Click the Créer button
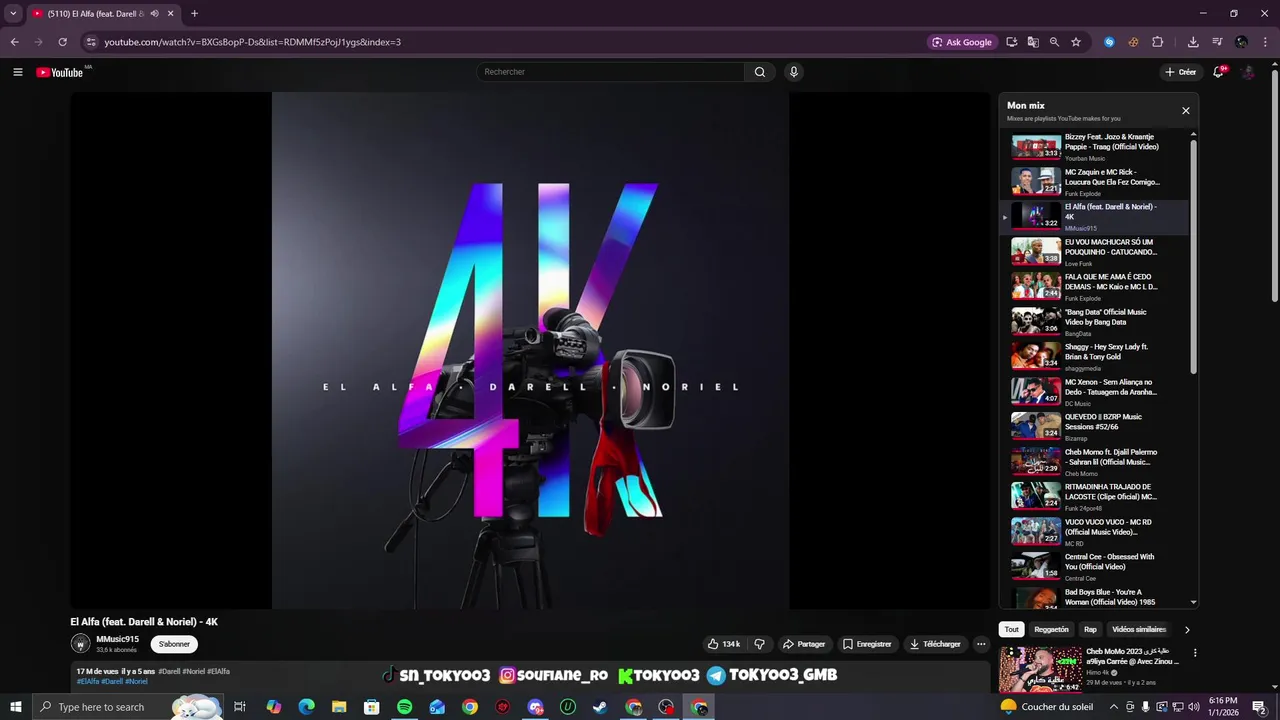Screen dimensions: 1280x720 coord(1181,72)
